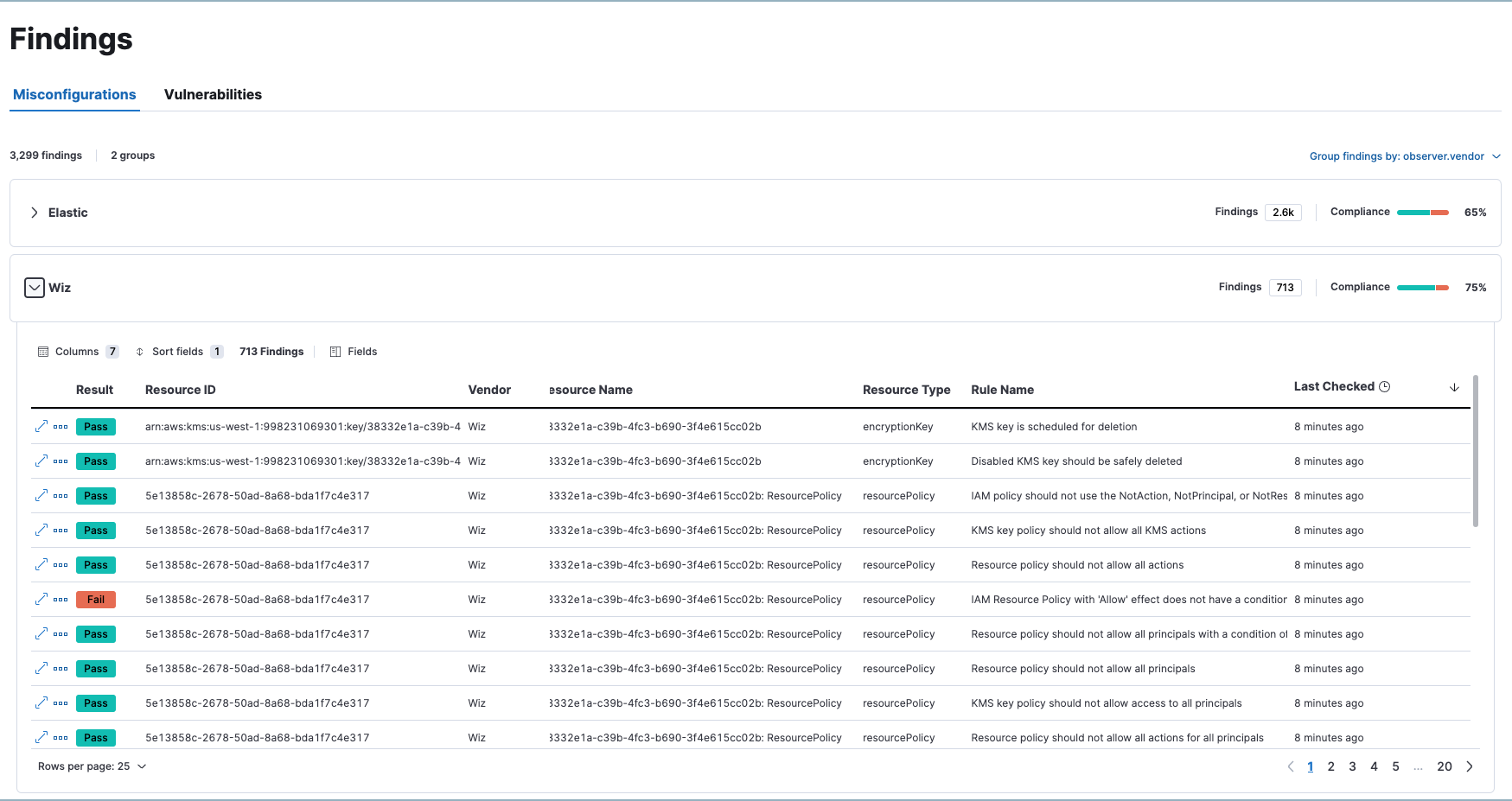Collapse the Wiz findings group
This screenshot has height=801, width=1512.
[33, 287]
